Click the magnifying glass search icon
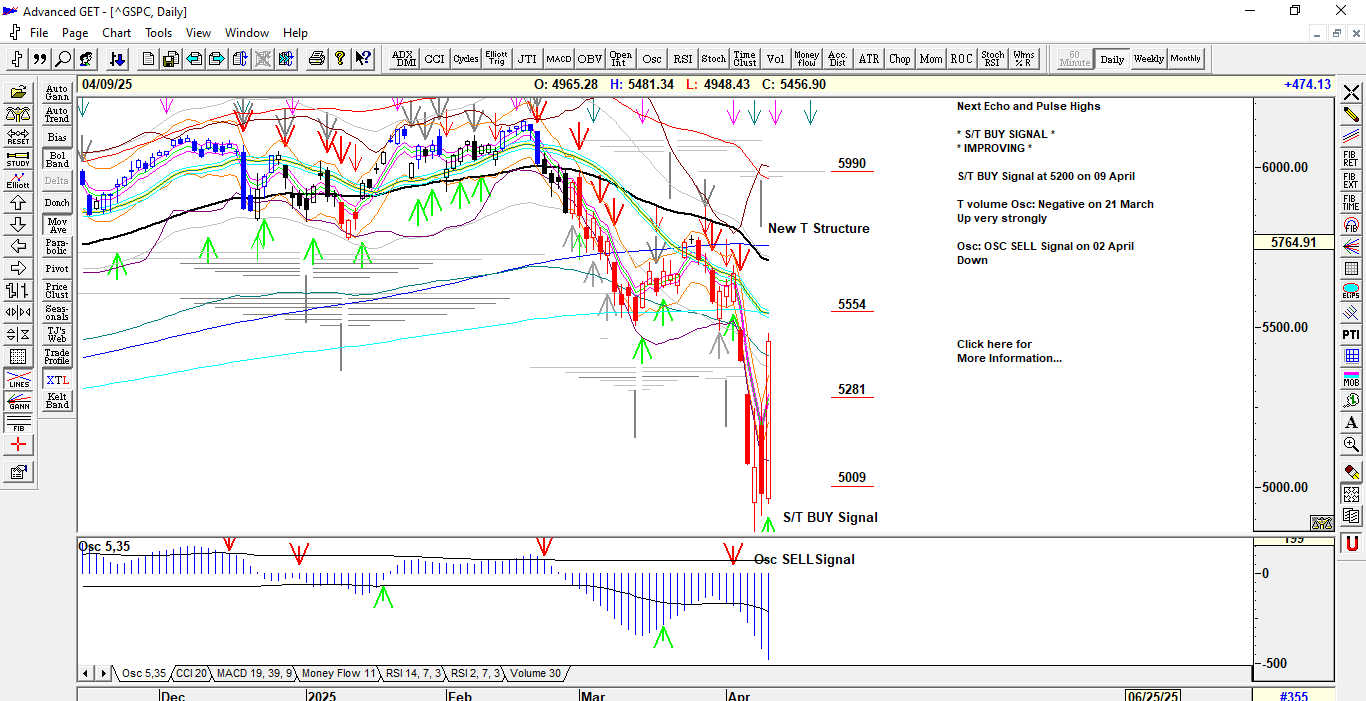The image size is (1366, 701). (63, 59)
